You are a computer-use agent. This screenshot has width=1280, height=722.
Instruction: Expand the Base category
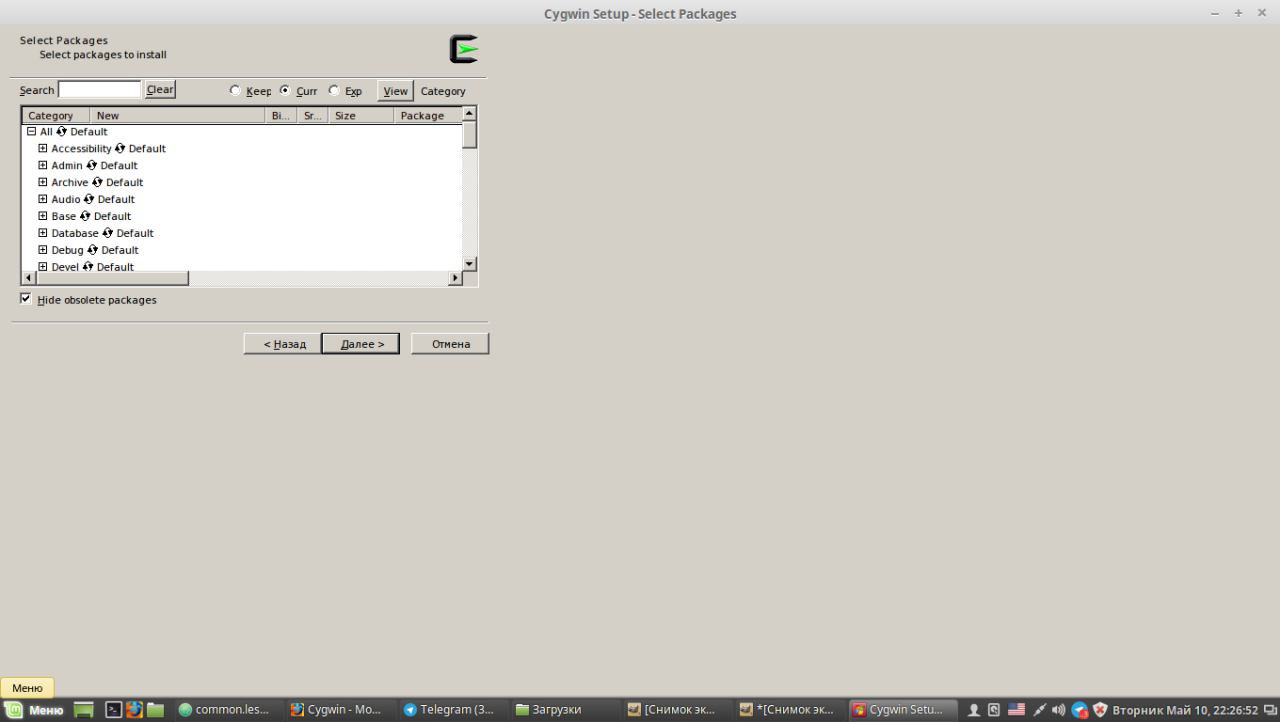click(x=43, y=217)
